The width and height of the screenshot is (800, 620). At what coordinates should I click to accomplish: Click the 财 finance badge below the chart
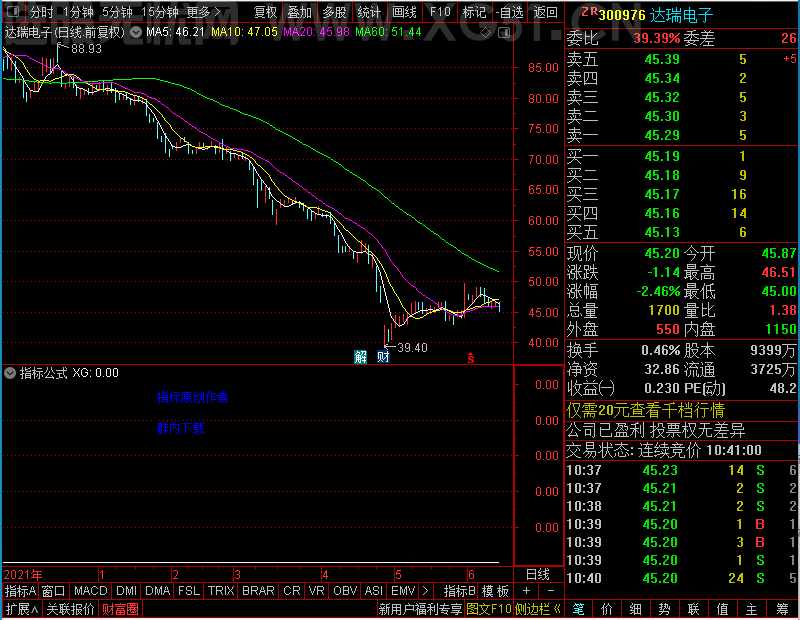(383, 357)
